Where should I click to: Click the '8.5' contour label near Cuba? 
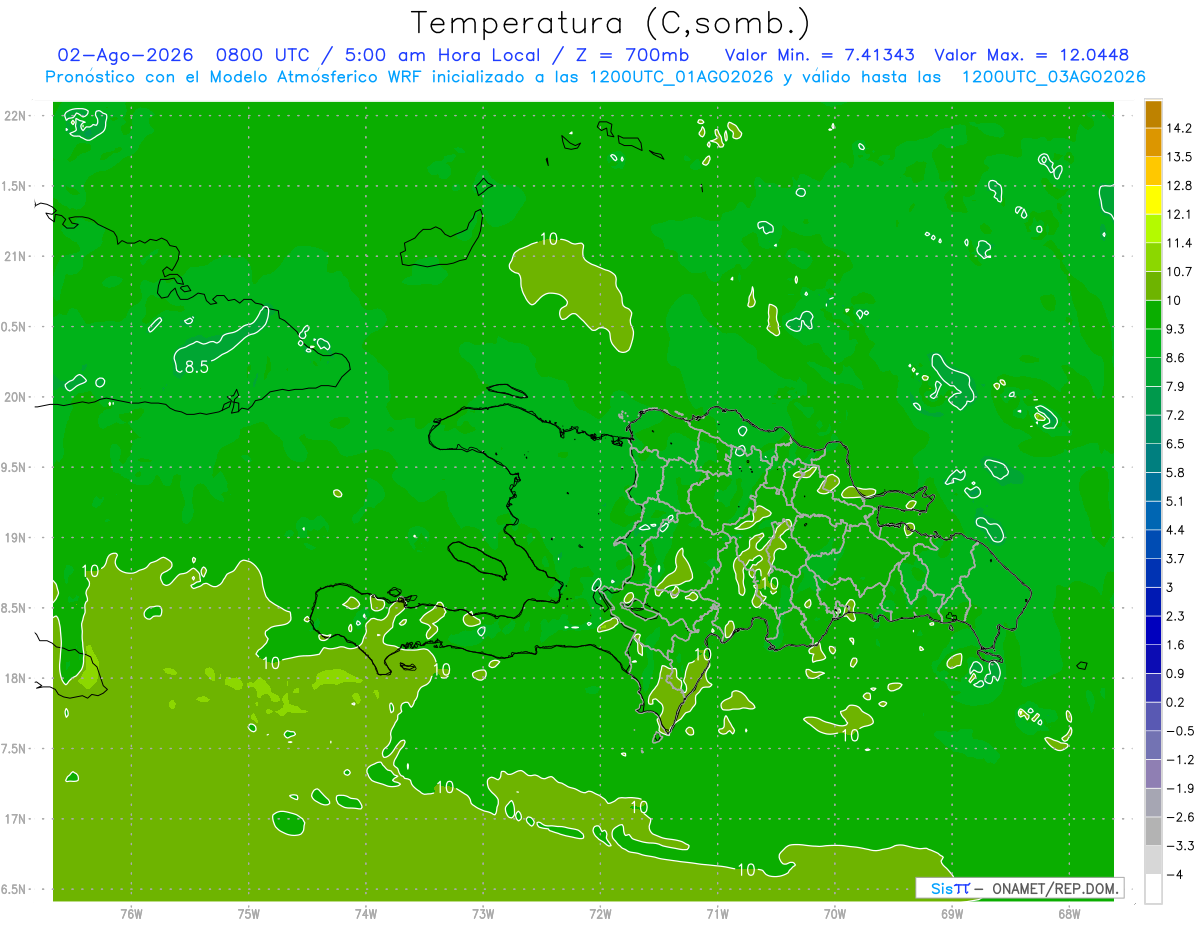tap(196, 367)
